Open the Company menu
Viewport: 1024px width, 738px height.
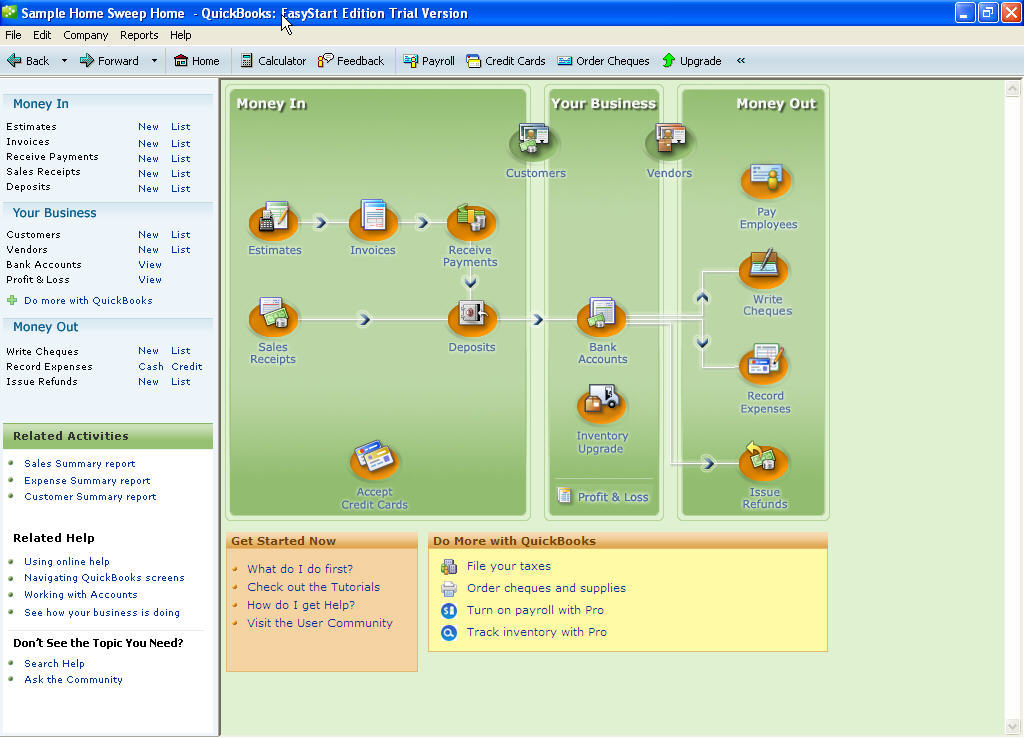coord(85,35)
